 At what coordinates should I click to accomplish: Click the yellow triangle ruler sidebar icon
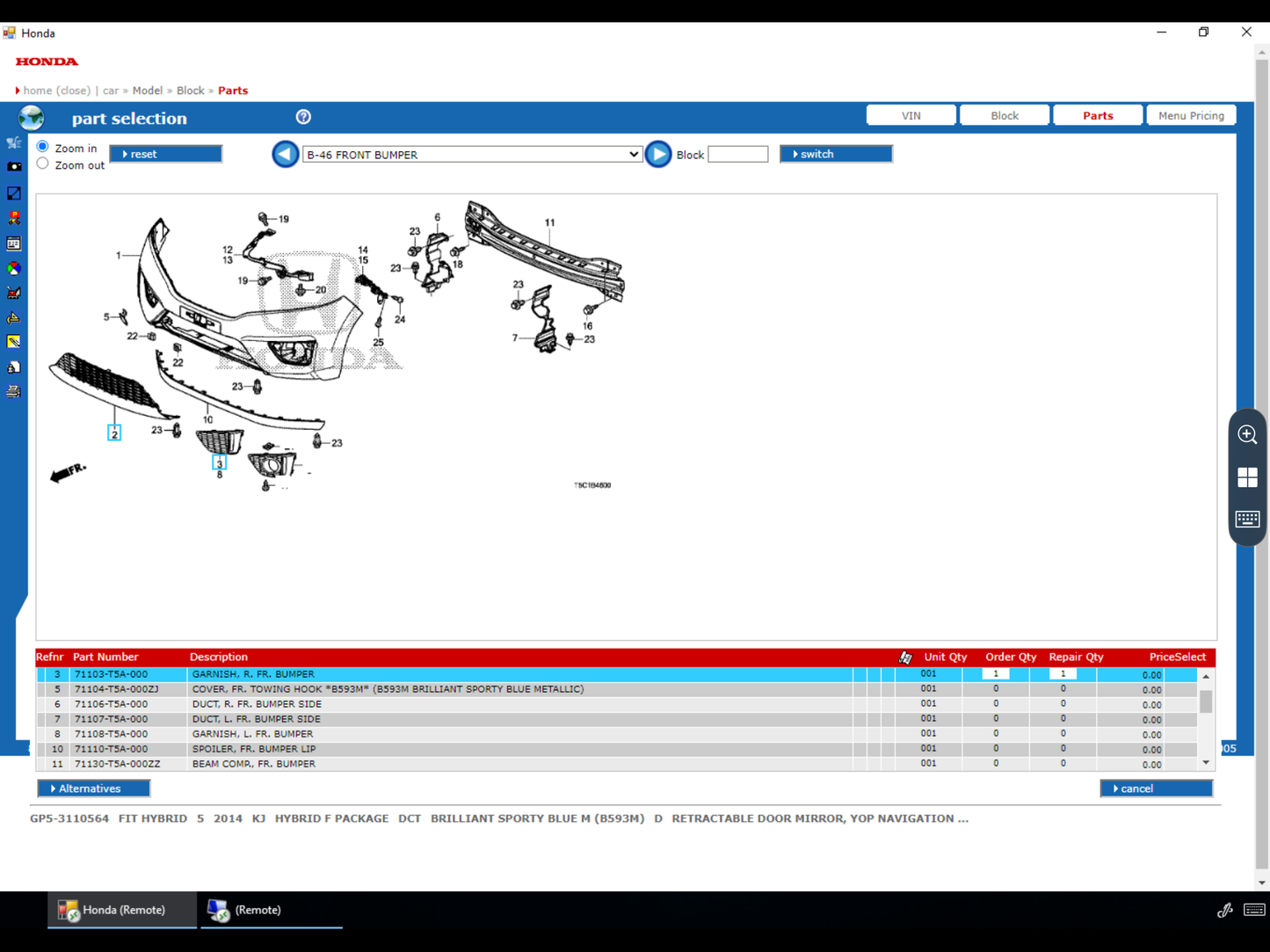point(14,317)
